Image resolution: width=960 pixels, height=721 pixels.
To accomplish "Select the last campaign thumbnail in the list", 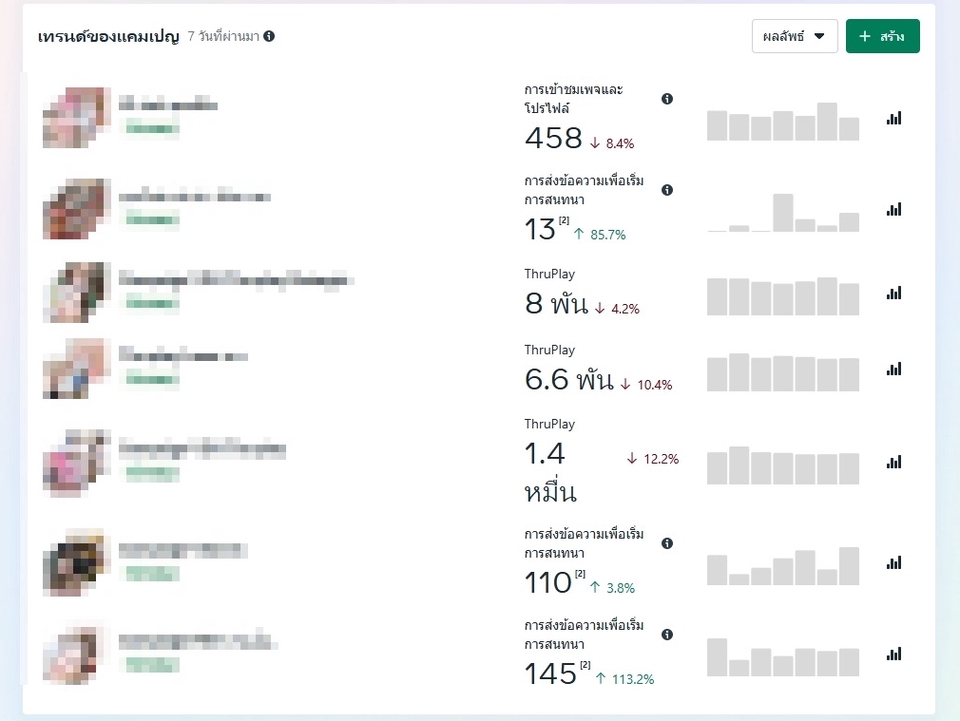I will [x=75, y=654].
